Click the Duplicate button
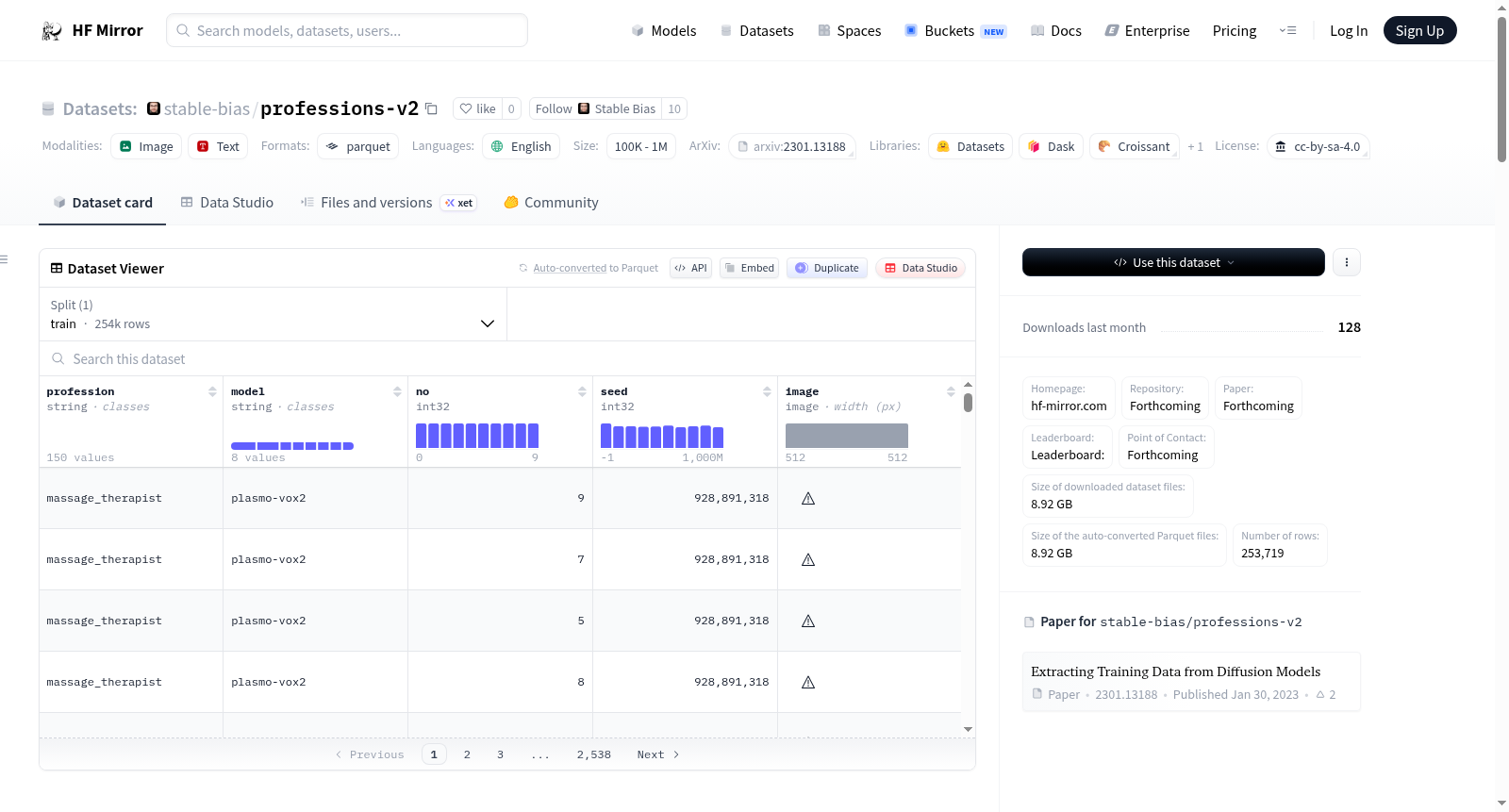 coord(827,268)
